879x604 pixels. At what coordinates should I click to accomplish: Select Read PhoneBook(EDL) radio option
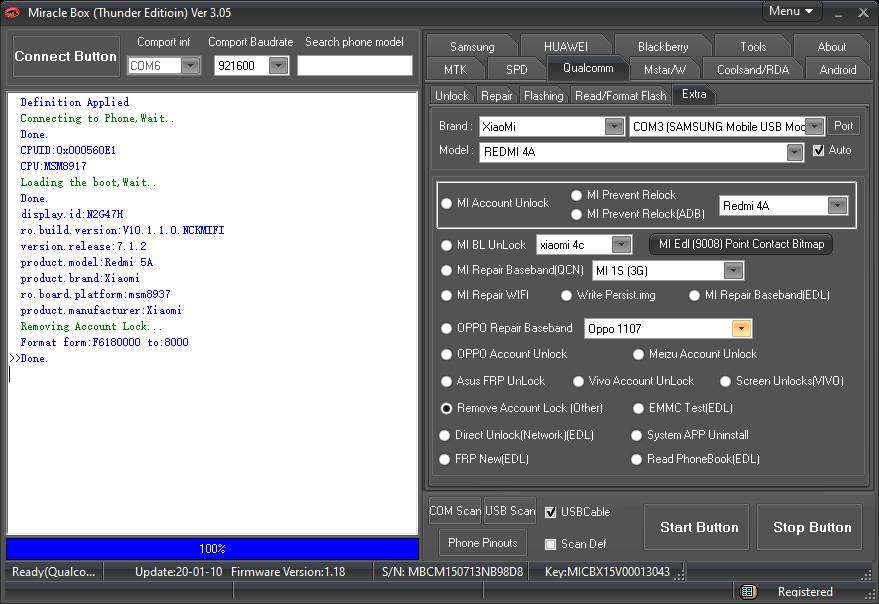(x=636, y=459)
